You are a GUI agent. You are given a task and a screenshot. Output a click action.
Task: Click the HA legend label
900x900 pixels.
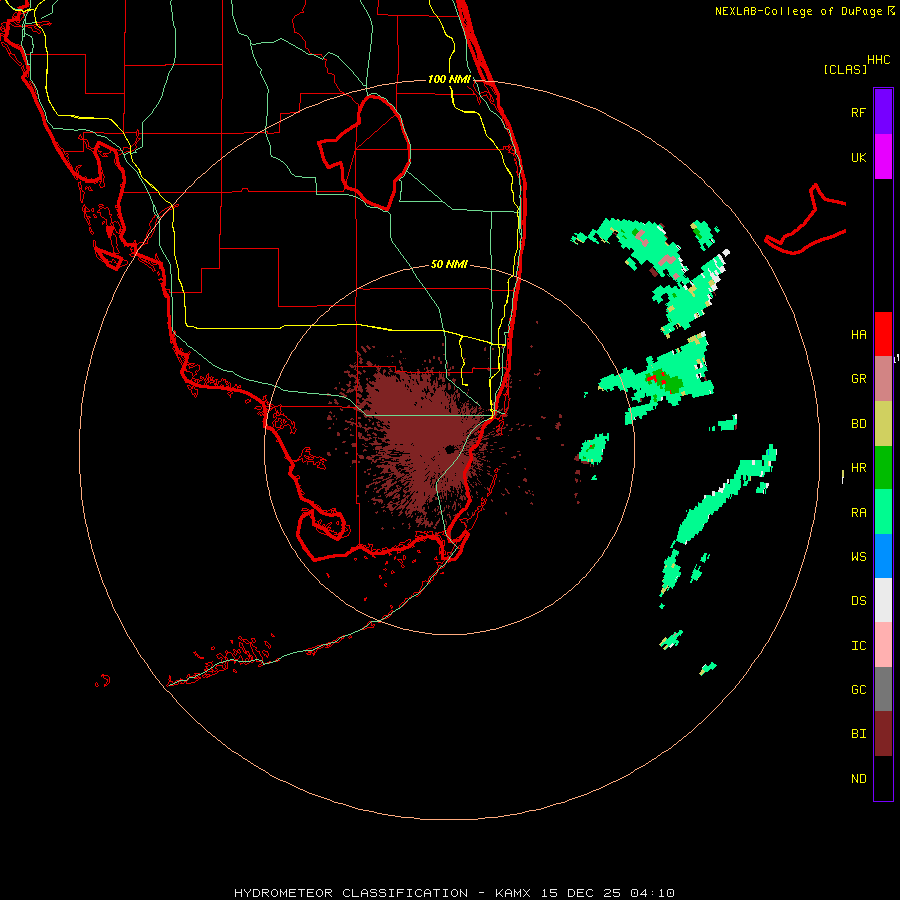tap(859, 335)
